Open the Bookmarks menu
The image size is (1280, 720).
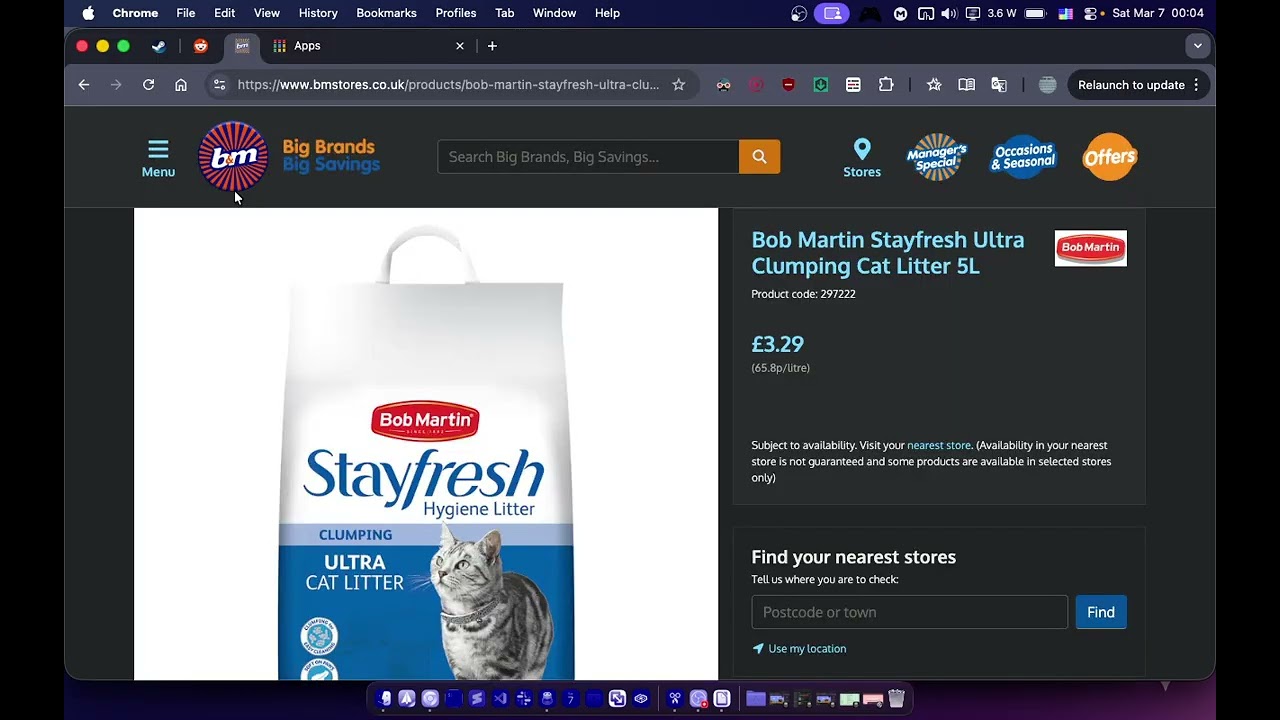386,13
